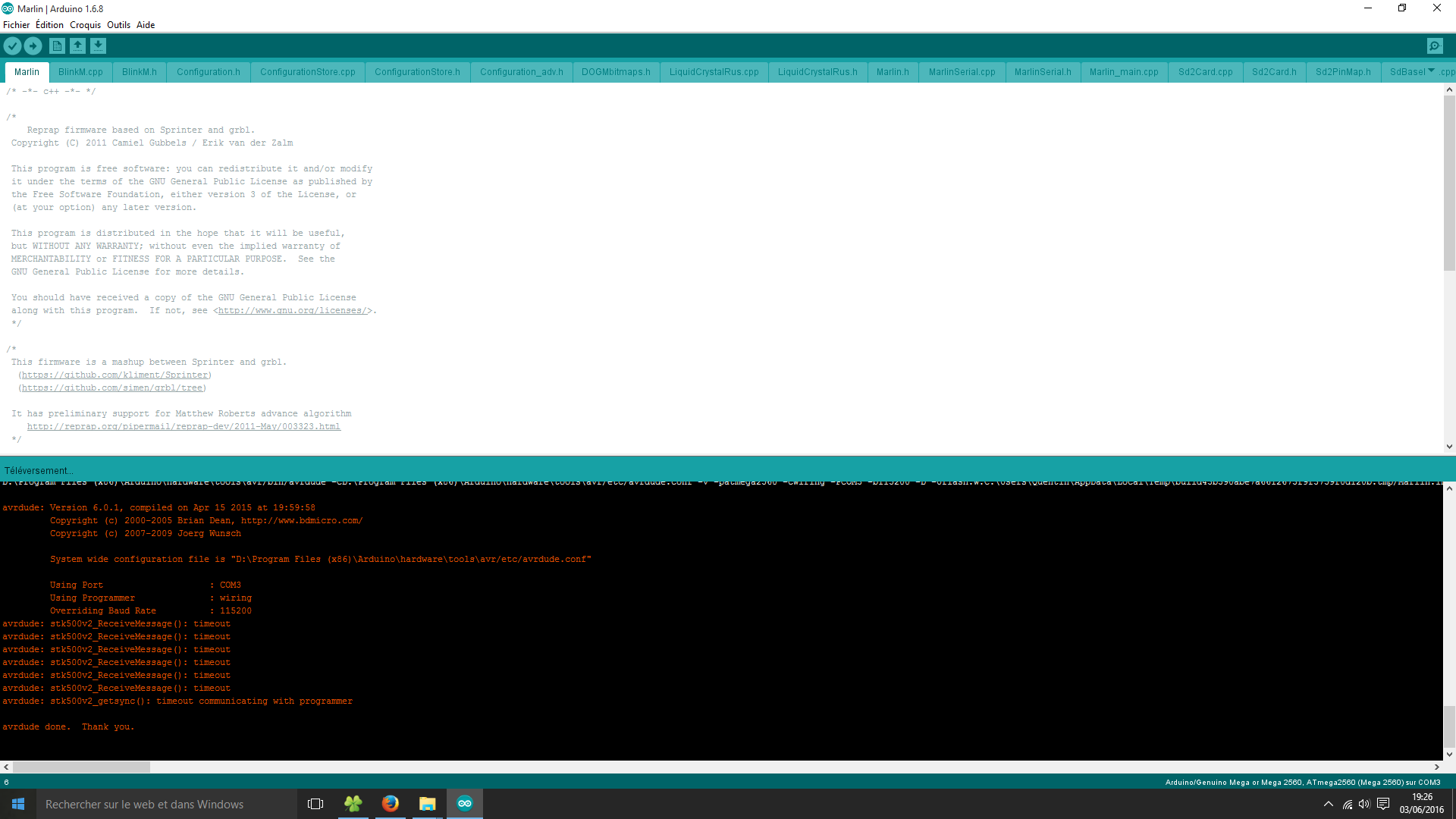Switch to the Configuration.h tab
This screenshot has height=819, width=1456.
208,72
